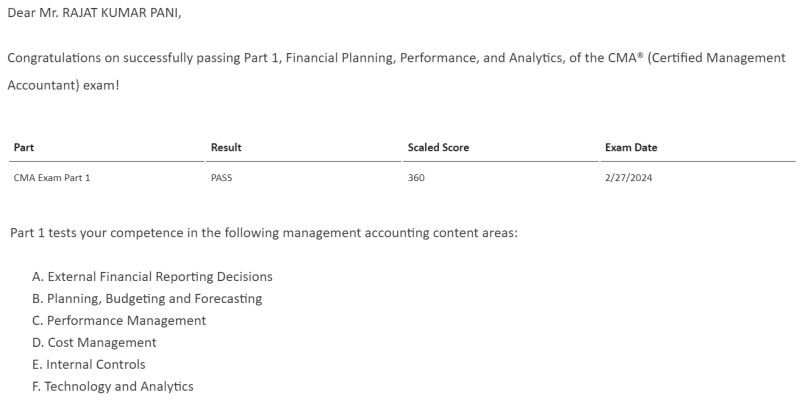Click the 'Accountant) exam!' line
This screenshot has height=403, width=800.
[63, 85]
